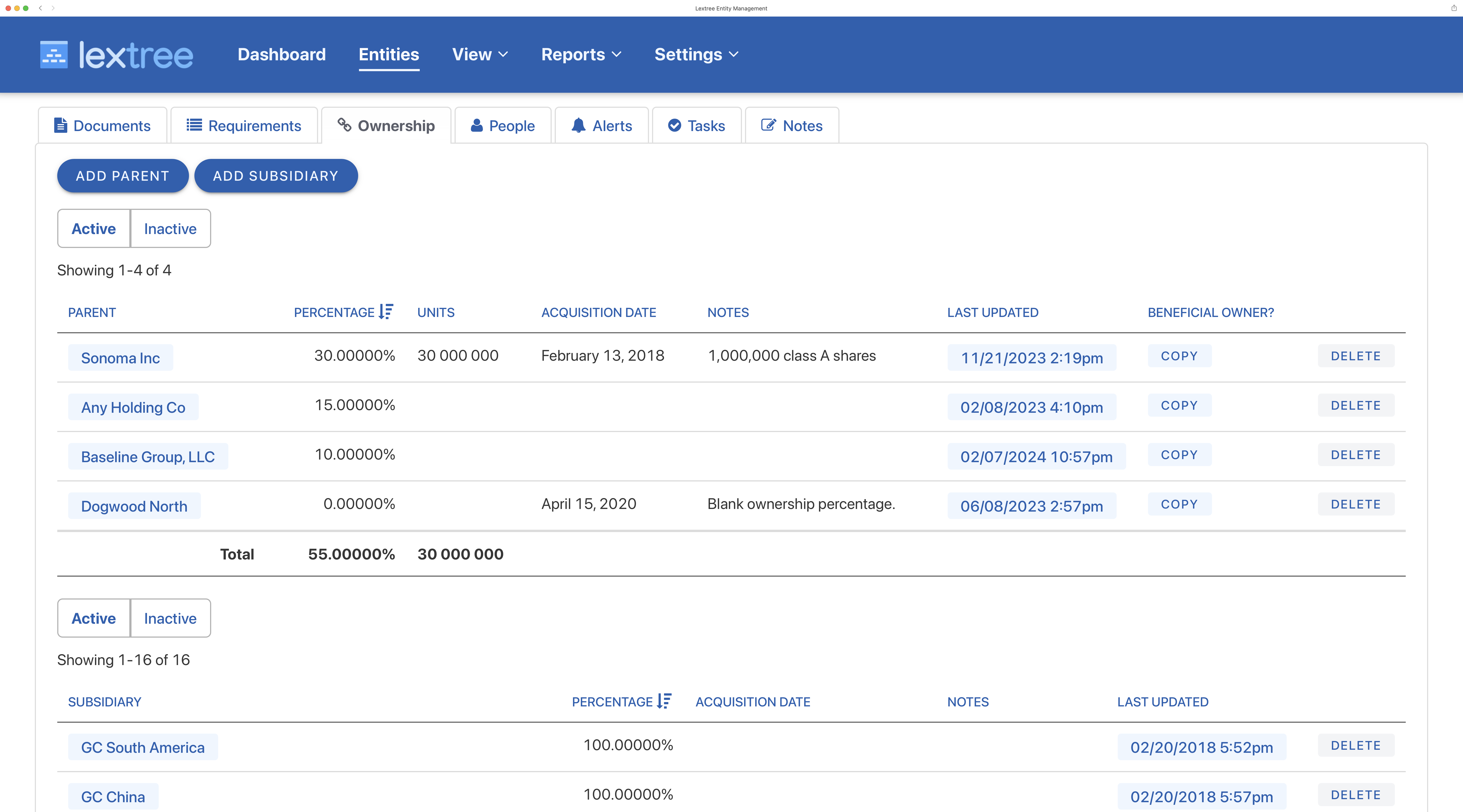Delete the Sonoma Inc ownership row

(x=1356, y=356)
